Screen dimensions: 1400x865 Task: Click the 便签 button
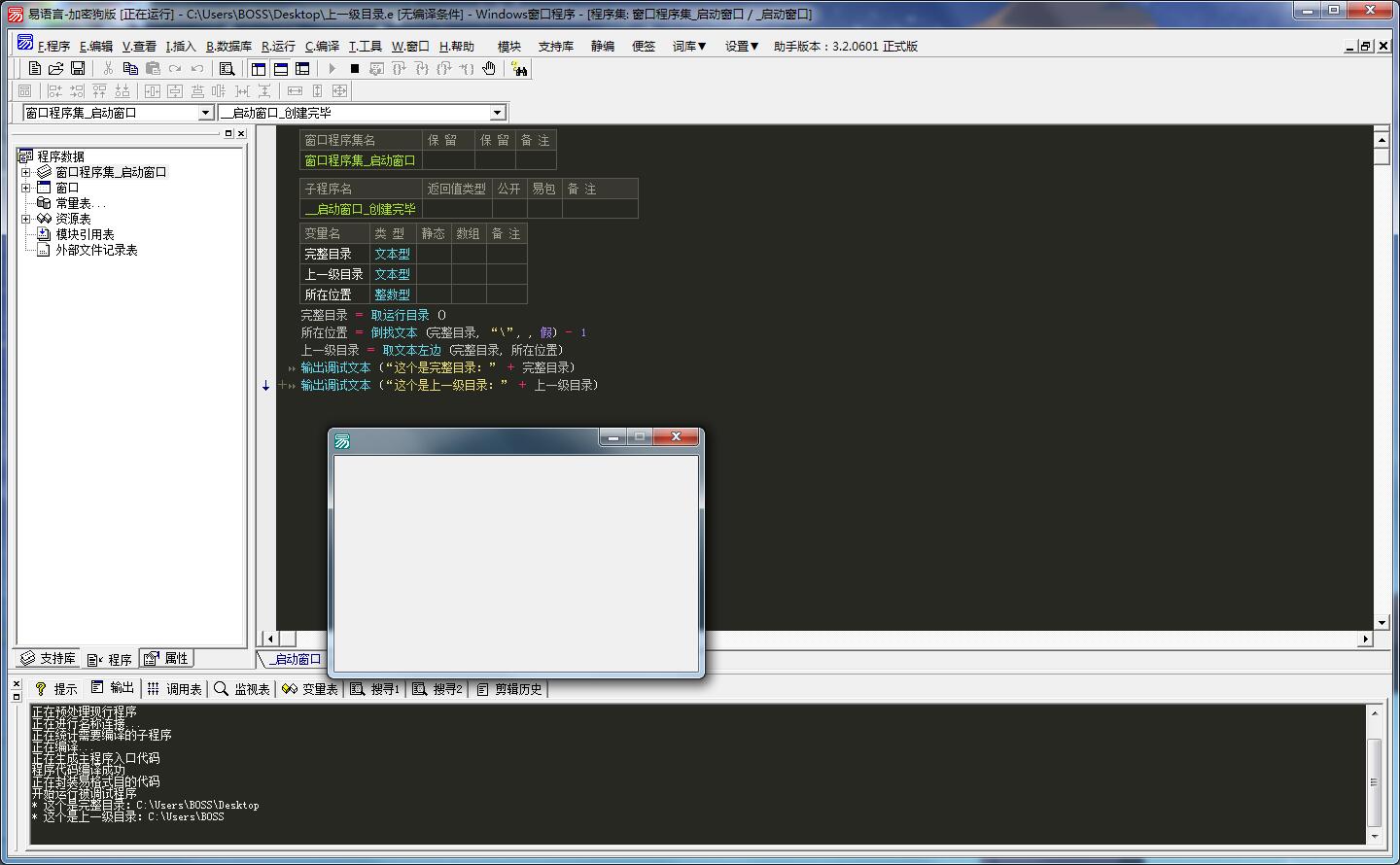point(644,46)
